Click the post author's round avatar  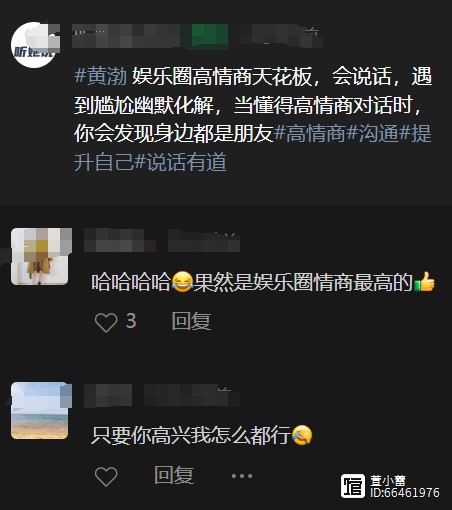(34, 45)
